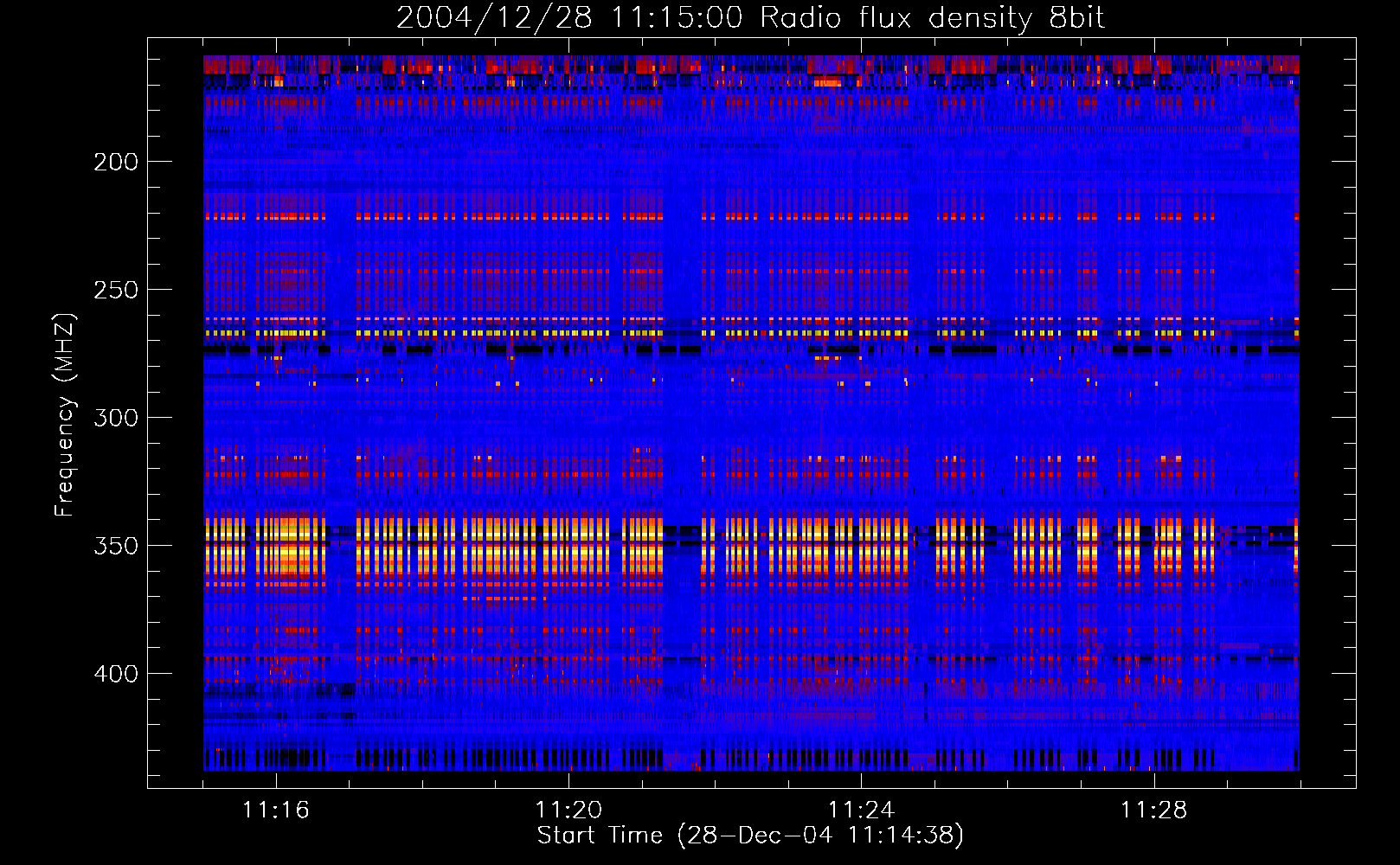
Task: Click the 'Start Time (28-Dec-04 11:14:38)' x-axis label
Action: click(750, 836)
